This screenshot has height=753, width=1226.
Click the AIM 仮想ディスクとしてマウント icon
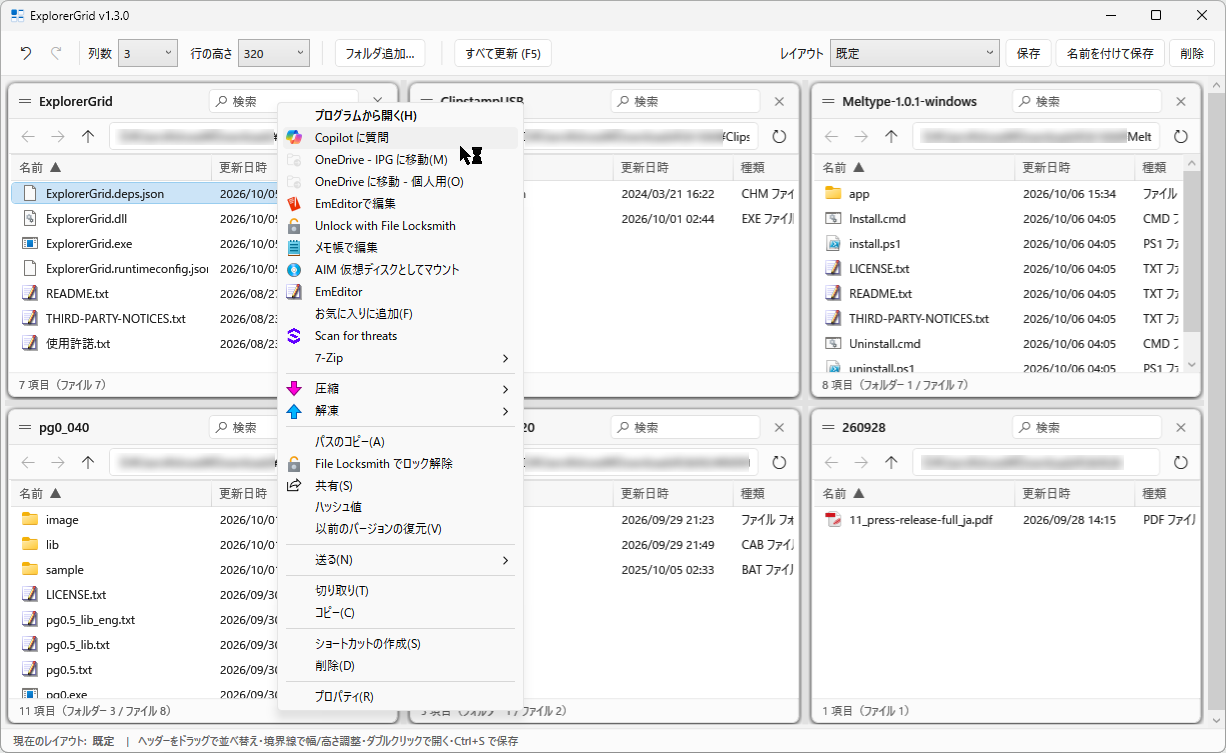click(294, 269)
